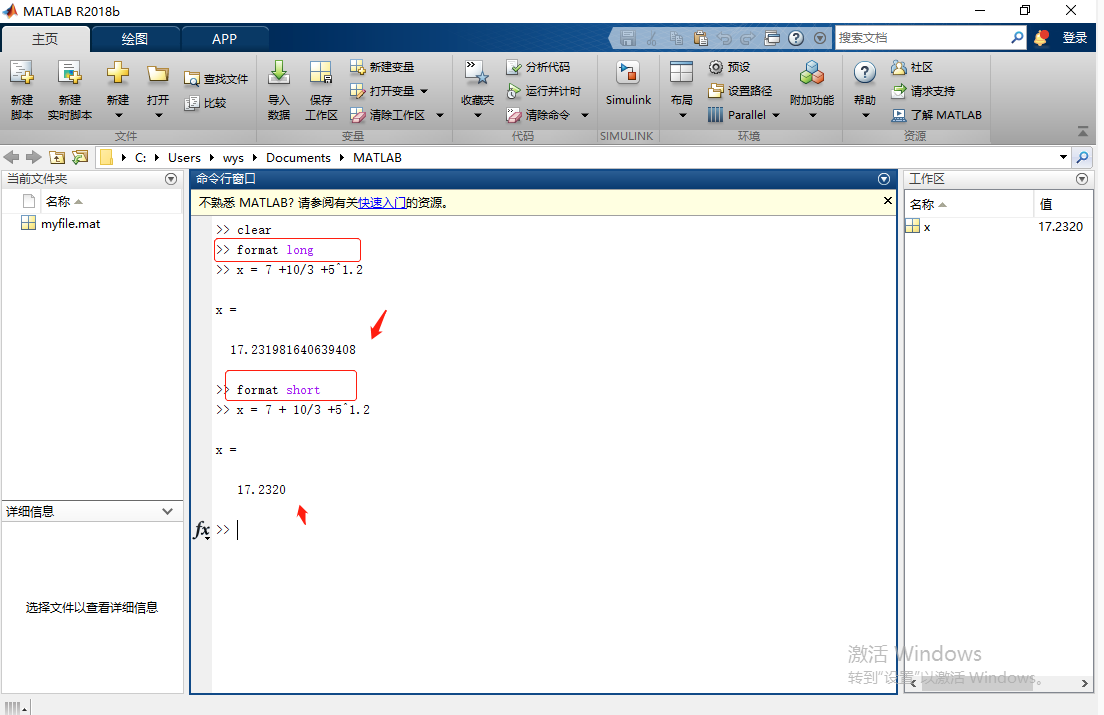Click the Workspace horizontal scrollbar right arrow

[1084, 683]
